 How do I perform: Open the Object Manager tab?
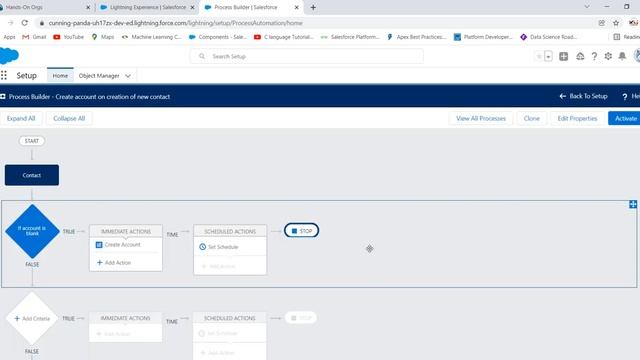pyautogui.click(x=99, y=76)
